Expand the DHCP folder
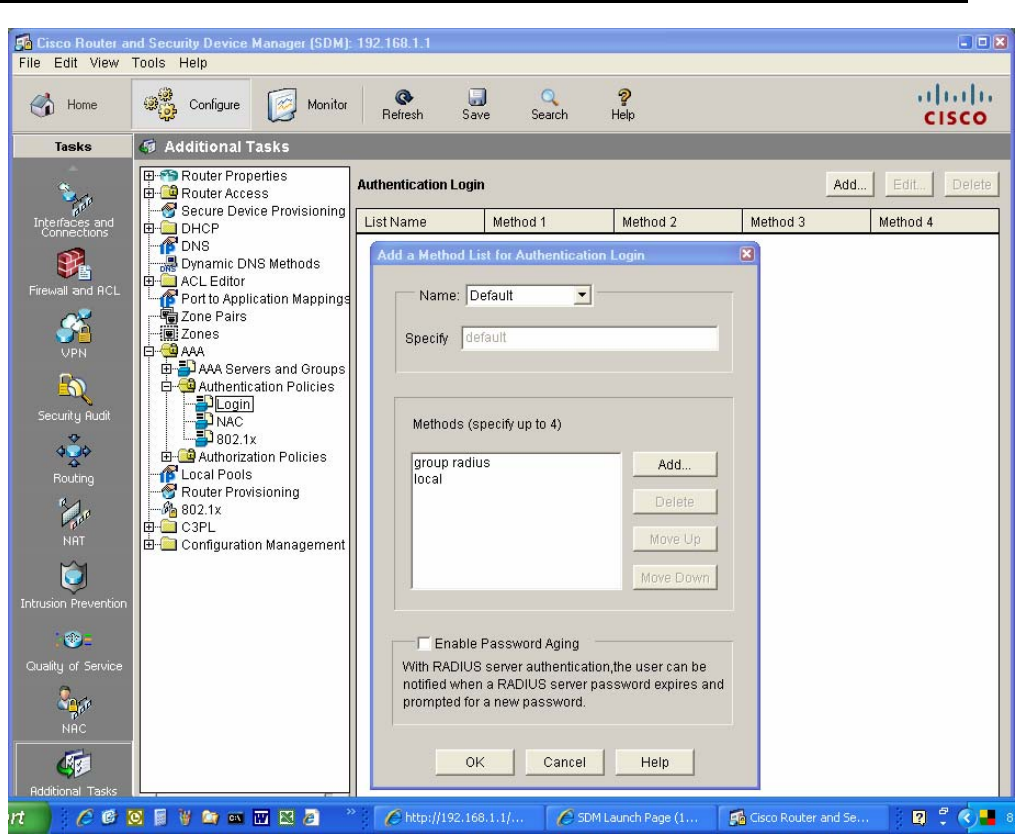Viewport: 1015px width, 834px height. (x=149, y=228)
